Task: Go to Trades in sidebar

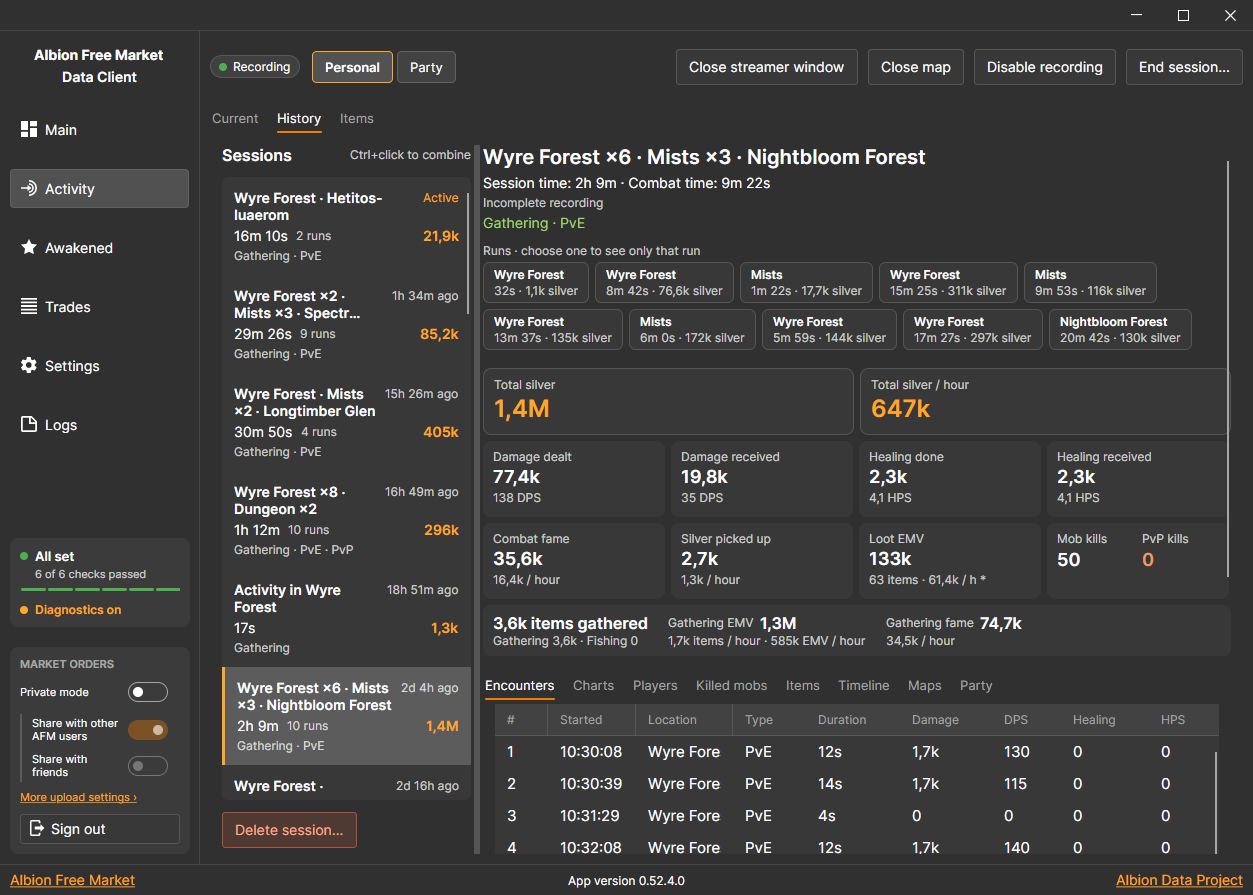Action: click(99, 307)
